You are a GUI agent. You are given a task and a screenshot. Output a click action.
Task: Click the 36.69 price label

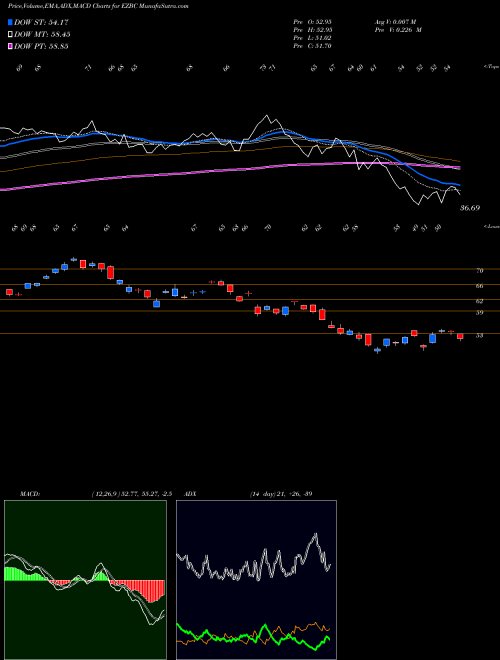tap(470, 208)
